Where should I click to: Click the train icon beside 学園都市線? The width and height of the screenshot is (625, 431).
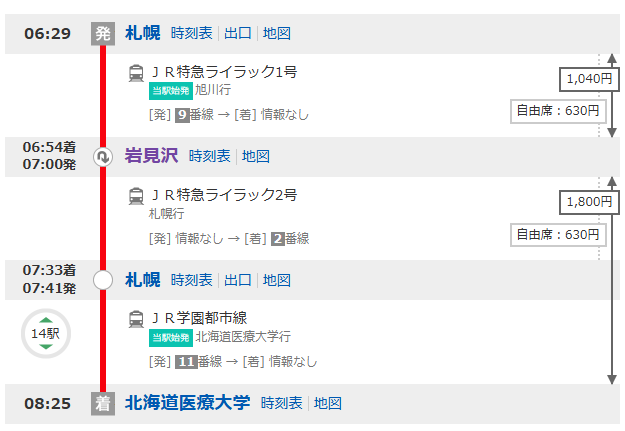(x=137, y=319)
